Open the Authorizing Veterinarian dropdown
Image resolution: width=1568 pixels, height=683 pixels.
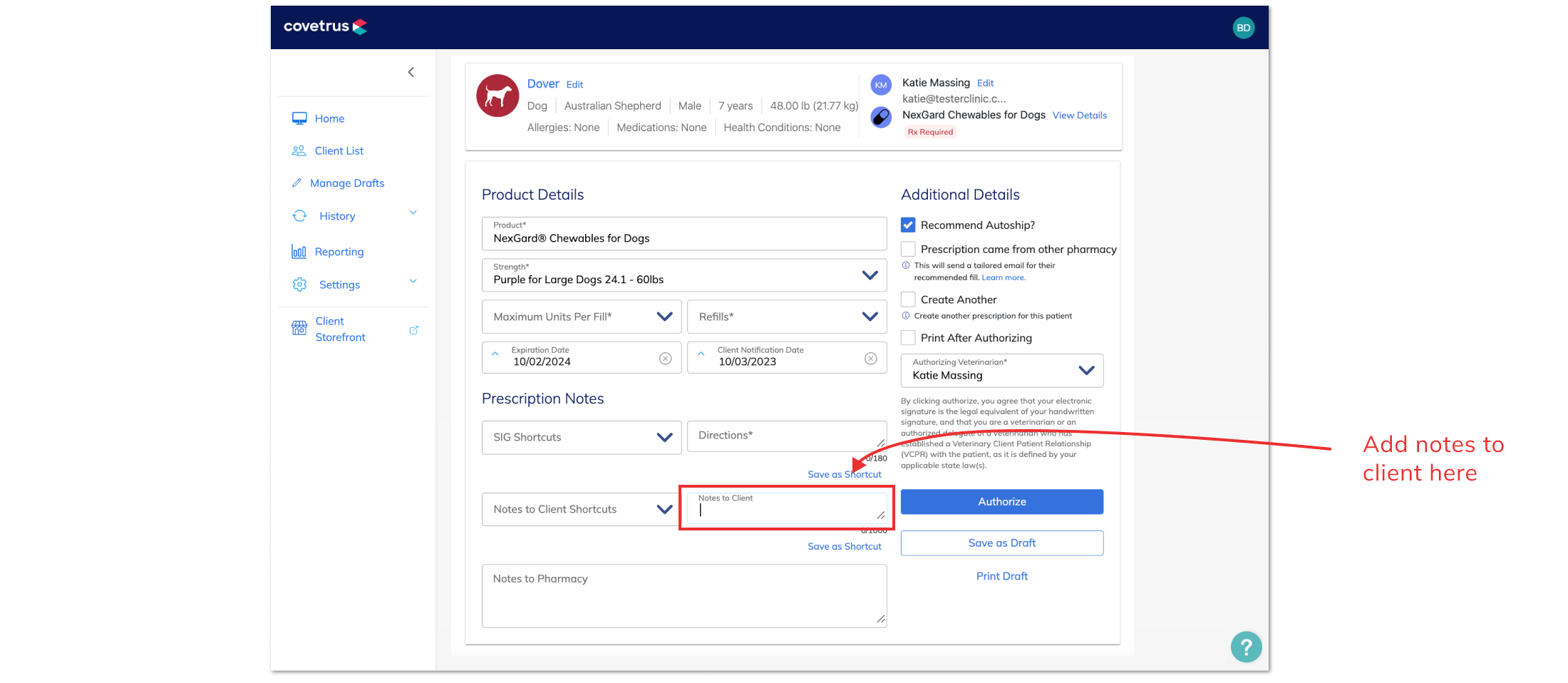tap(1086, 370)
